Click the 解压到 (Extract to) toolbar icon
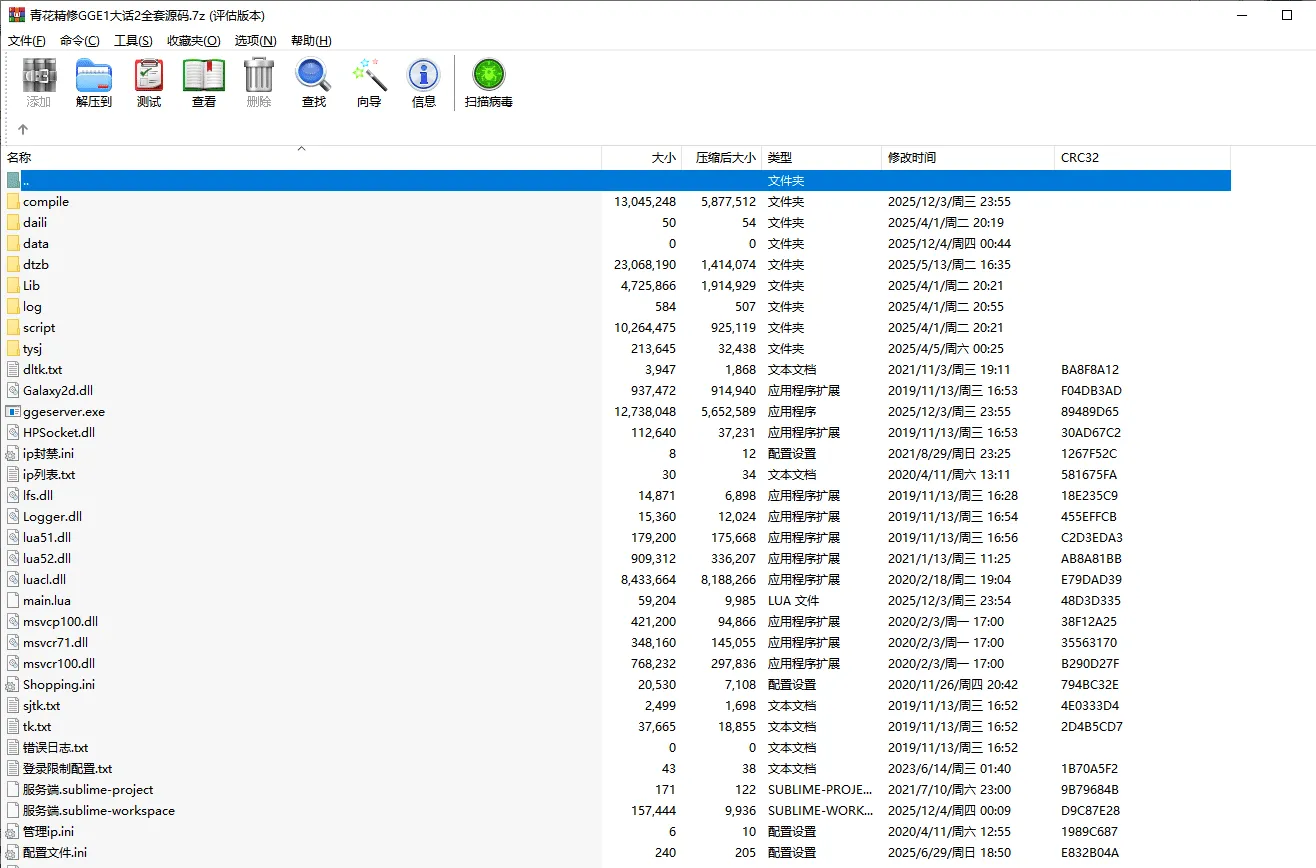 click(94, 75)
